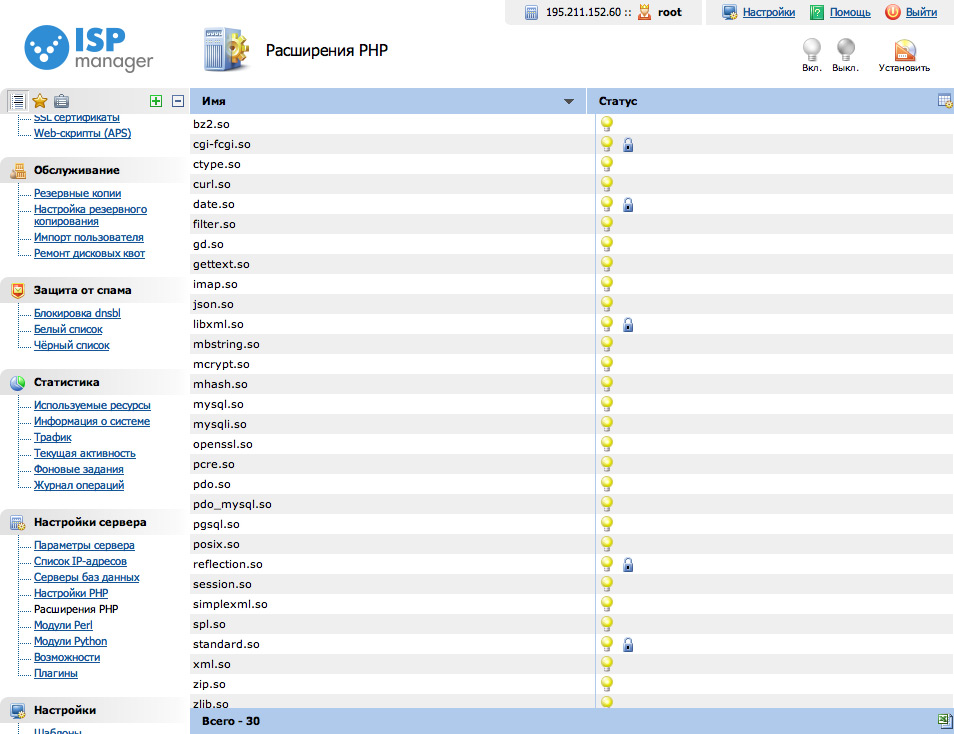This screenshot has width=954, height=734.
Task: Click the Выкл. (disable) light bulb icon
Action: tap(845, 50)
